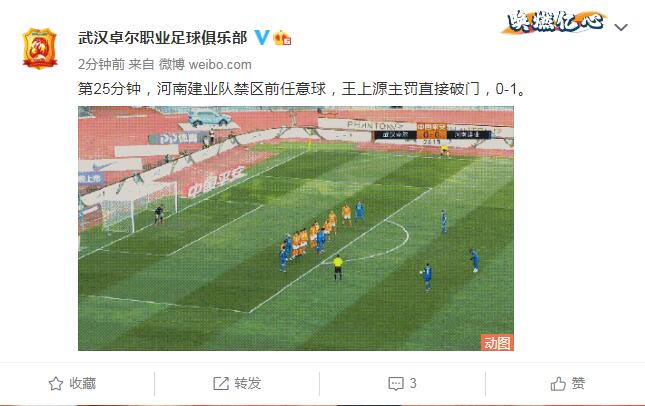Click the scoreboard overlay in the GIF
Screen dimensions: 645x406
coord(432,134)
